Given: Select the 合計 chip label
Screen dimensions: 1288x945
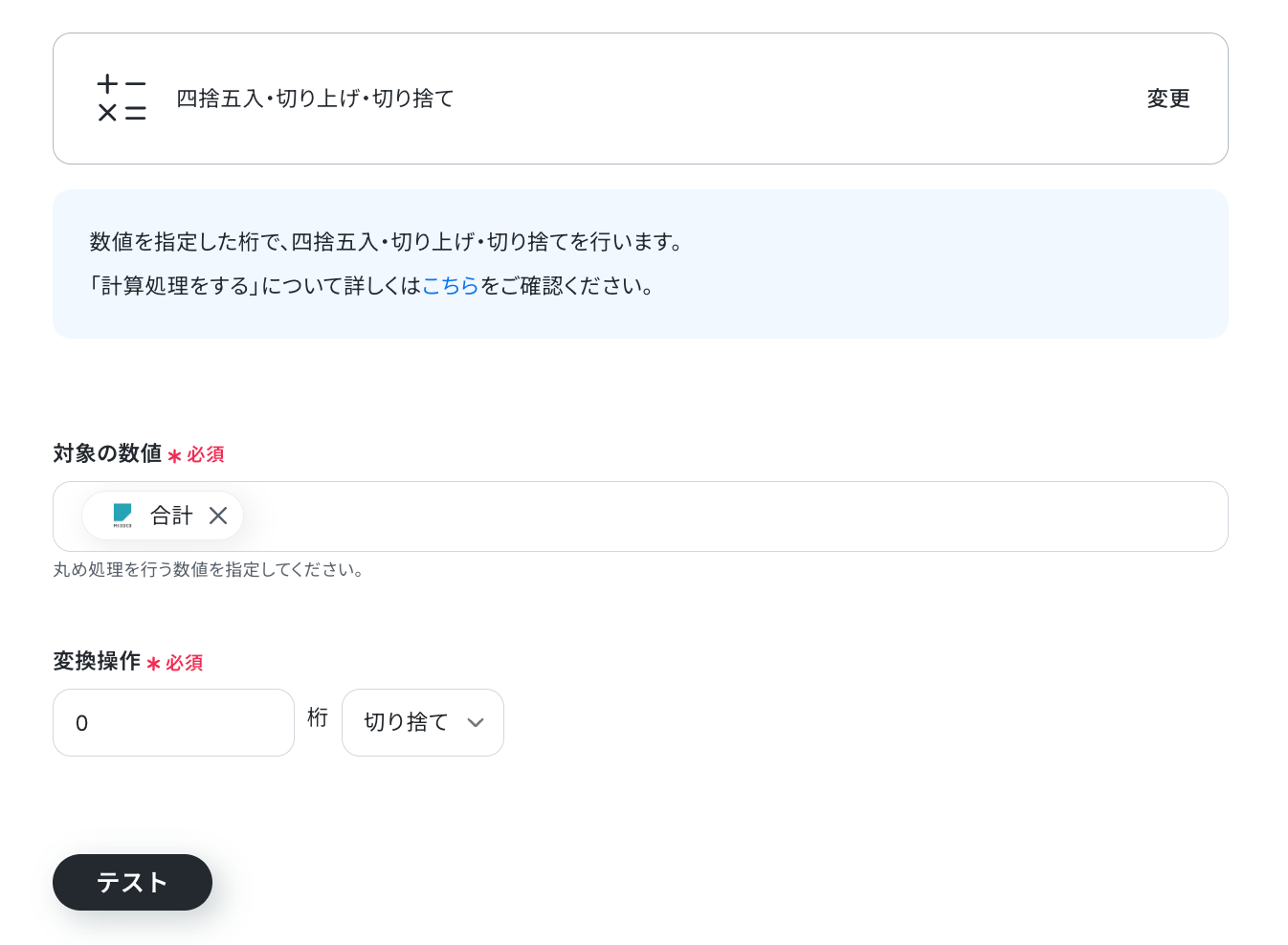Looking at the screenshot, I should 171,516.
